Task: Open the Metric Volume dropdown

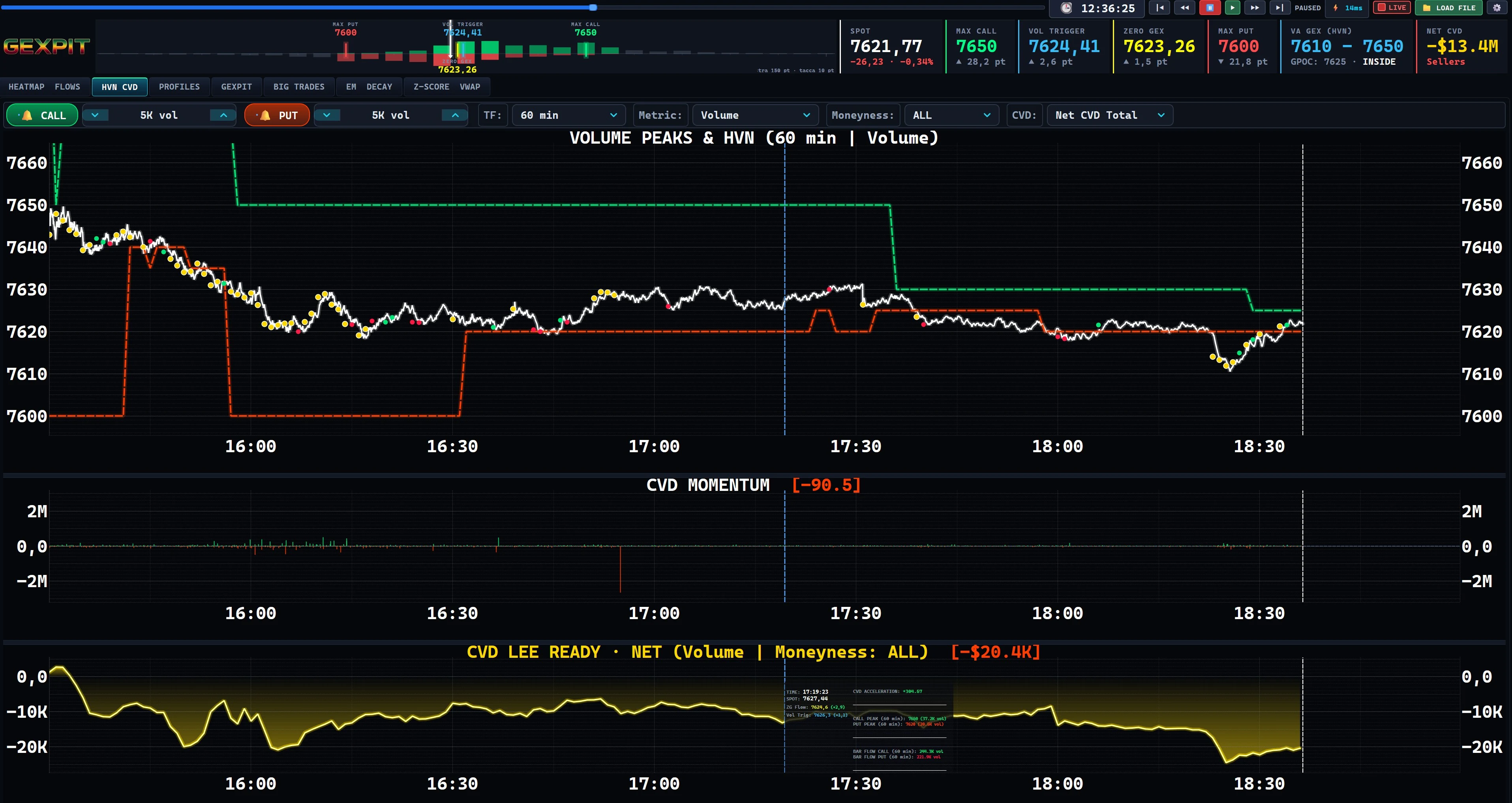Action: point(755,115)
